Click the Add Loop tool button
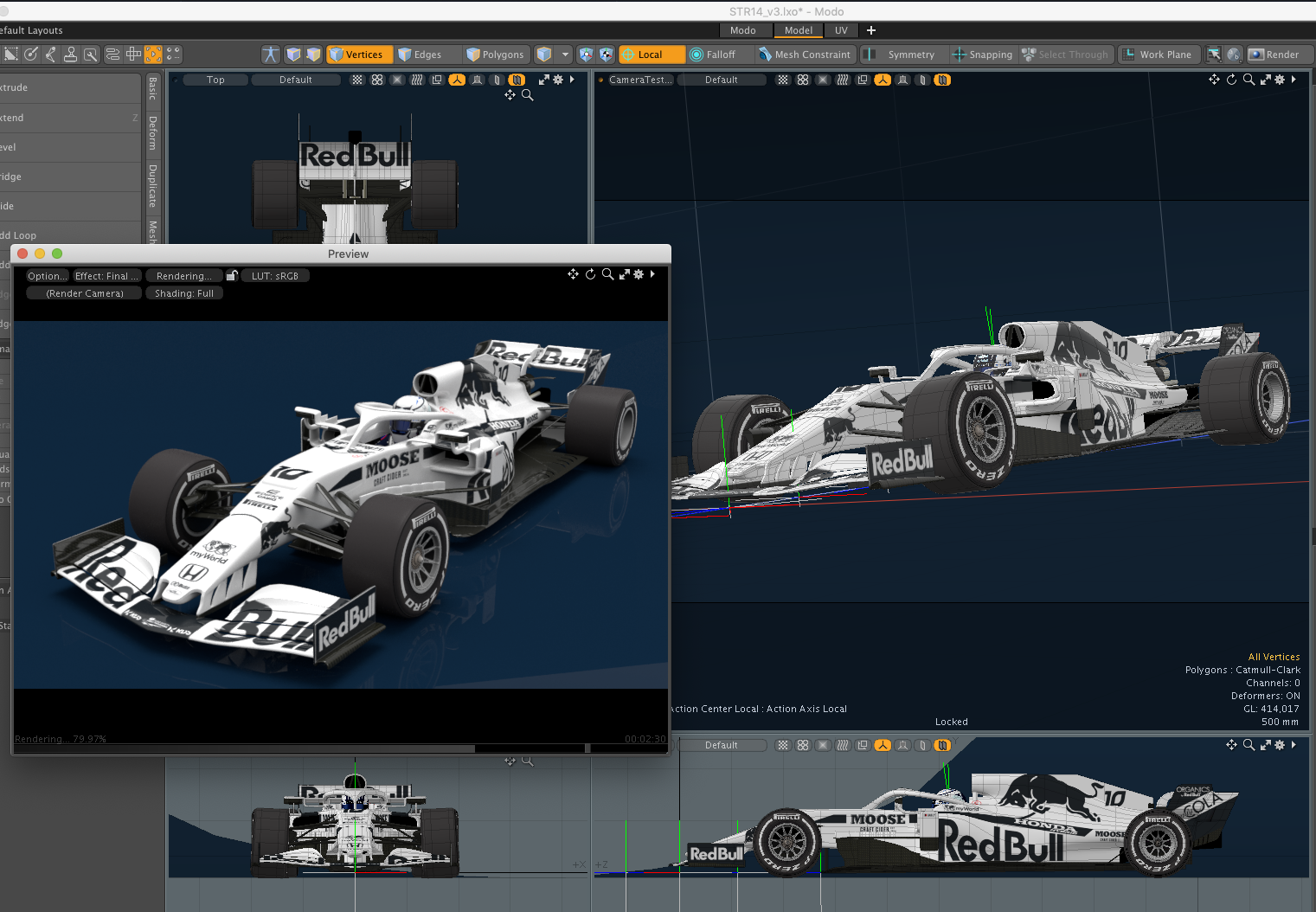Screen dimensions: 1316x912 point(70,235)
